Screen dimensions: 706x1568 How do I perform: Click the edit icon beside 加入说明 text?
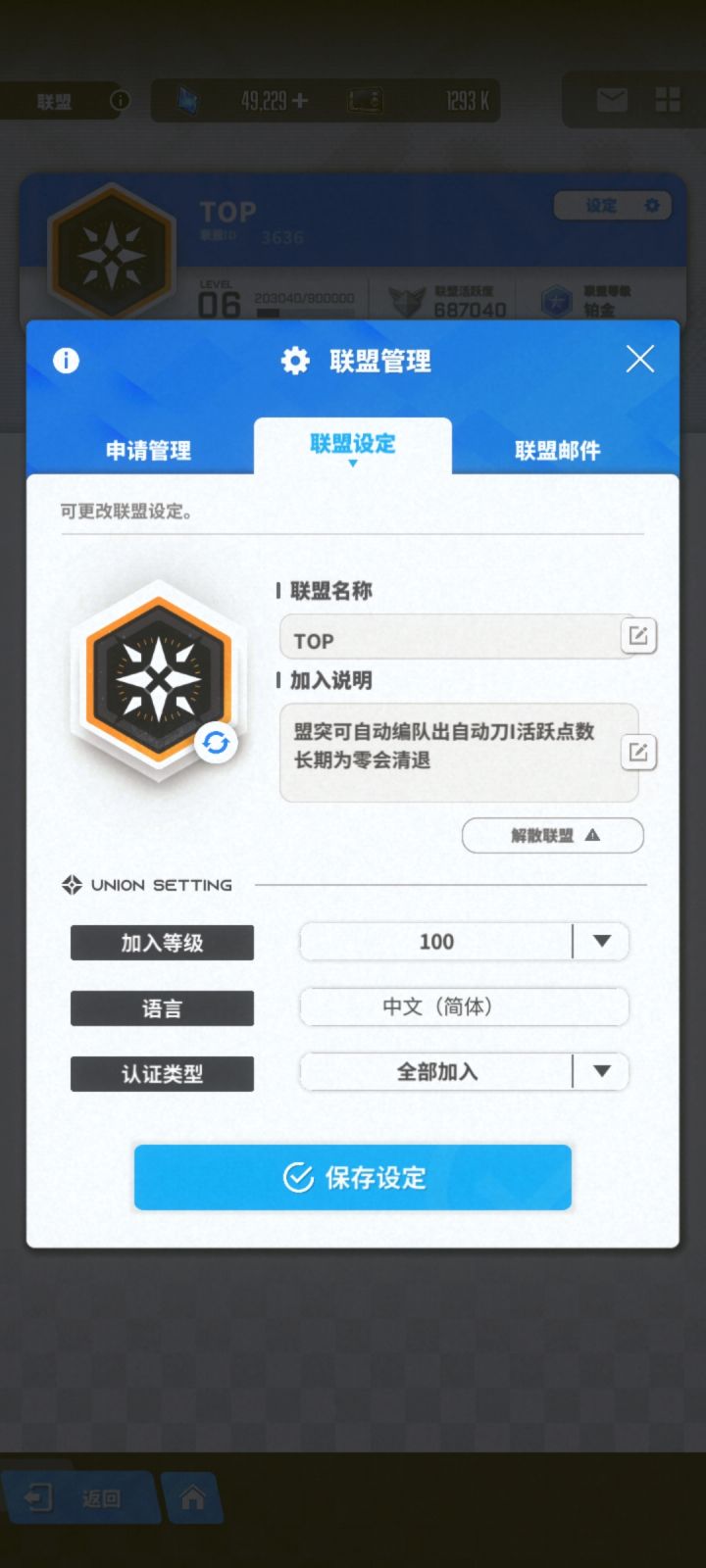pos(638,753)
